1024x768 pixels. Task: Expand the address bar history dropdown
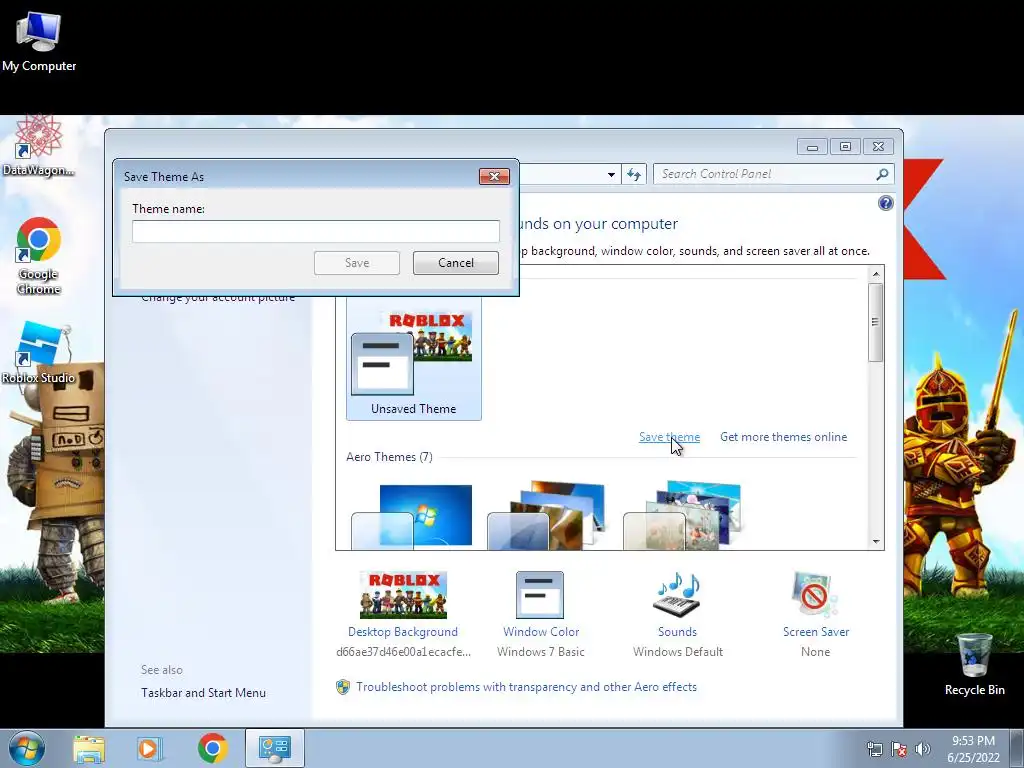[x=611, y=174]
